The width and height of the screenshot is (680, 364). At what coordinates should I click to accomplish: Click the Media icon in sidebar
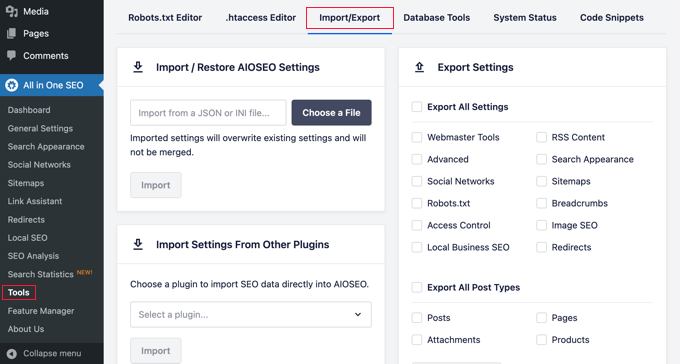[x=12, y=11]
